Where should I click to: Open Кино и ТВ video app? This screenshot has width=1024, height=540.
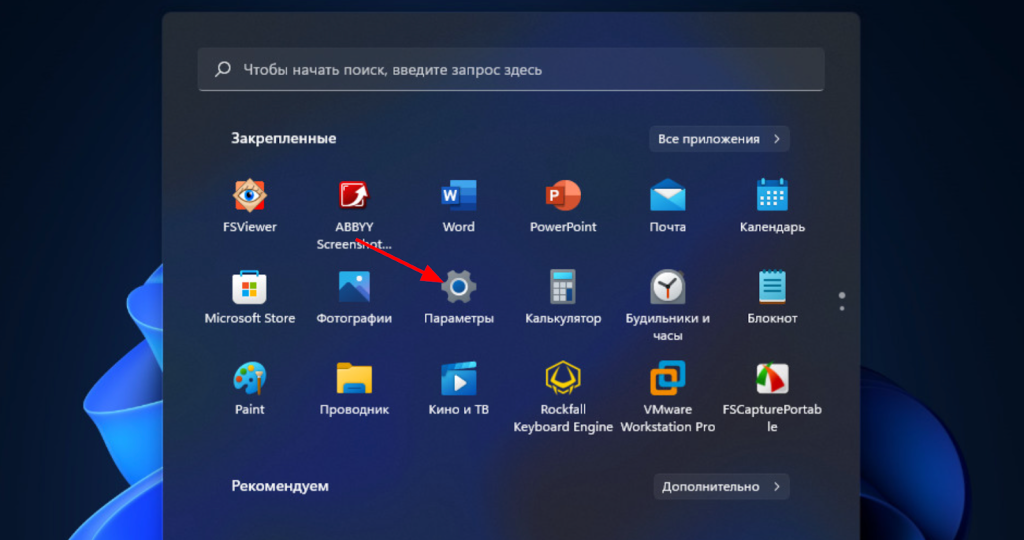point(458,378)
